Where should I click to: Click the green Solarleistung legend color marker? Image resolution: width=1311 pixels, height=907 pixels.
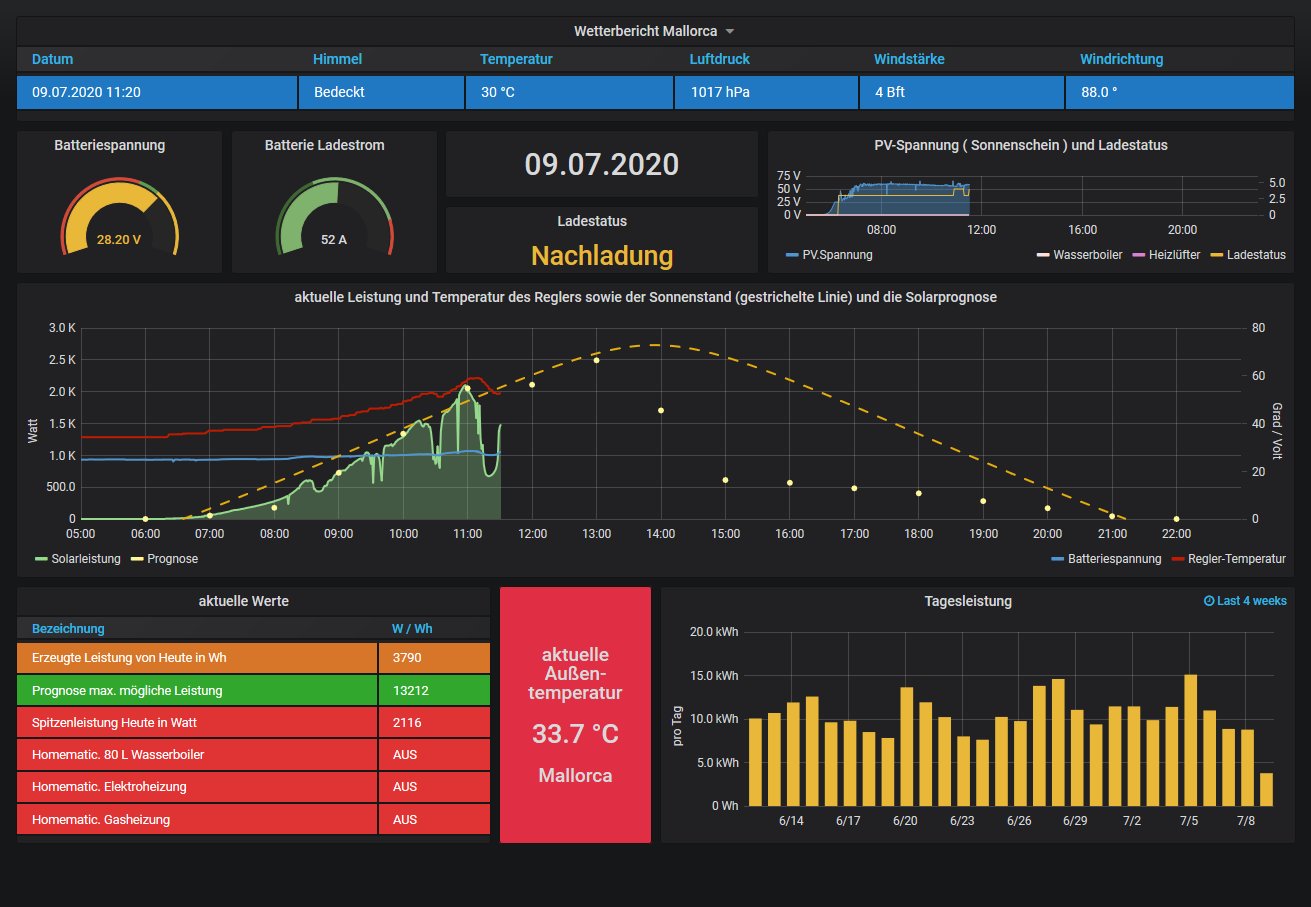(x=41, y=559)
